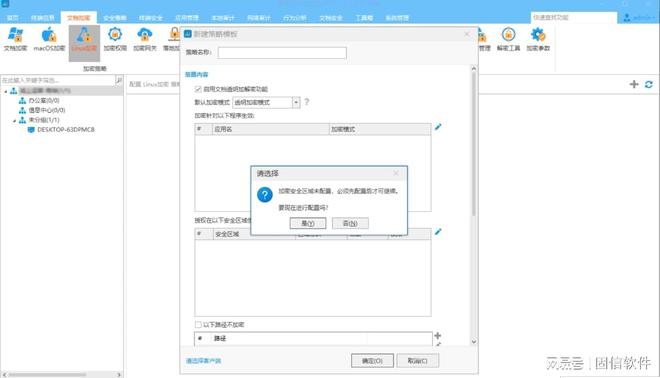Select DESKTOP-63DPMC8 in the tree
The image size is (660, 378).
click(x=66, y=130)
